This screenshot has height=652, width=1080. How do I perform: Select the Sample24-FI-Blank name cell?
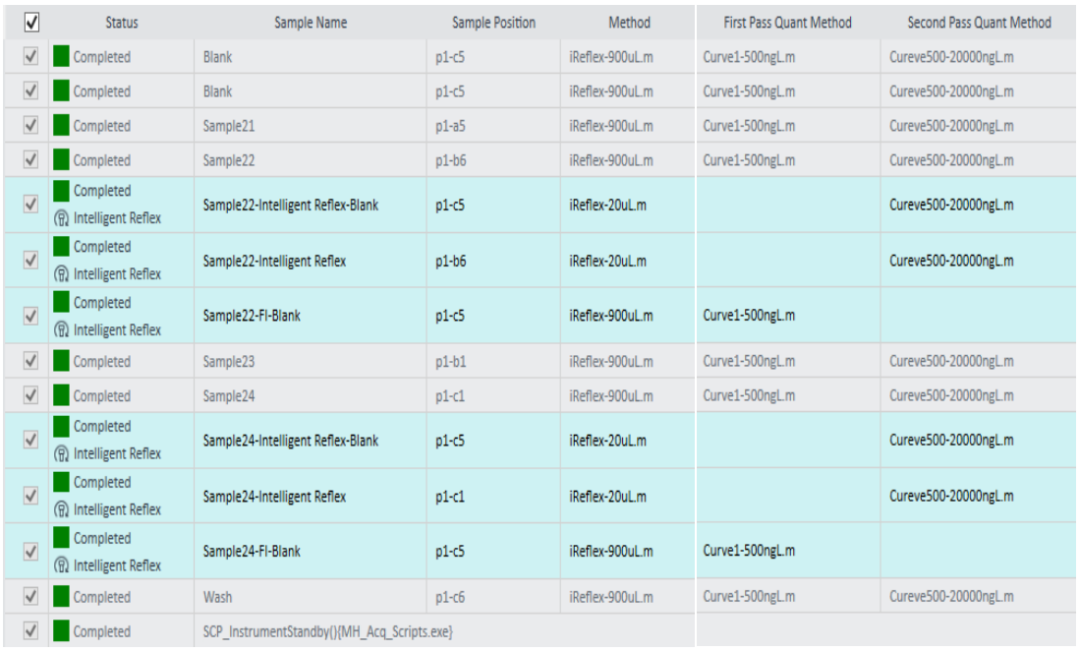pos(310,551)
